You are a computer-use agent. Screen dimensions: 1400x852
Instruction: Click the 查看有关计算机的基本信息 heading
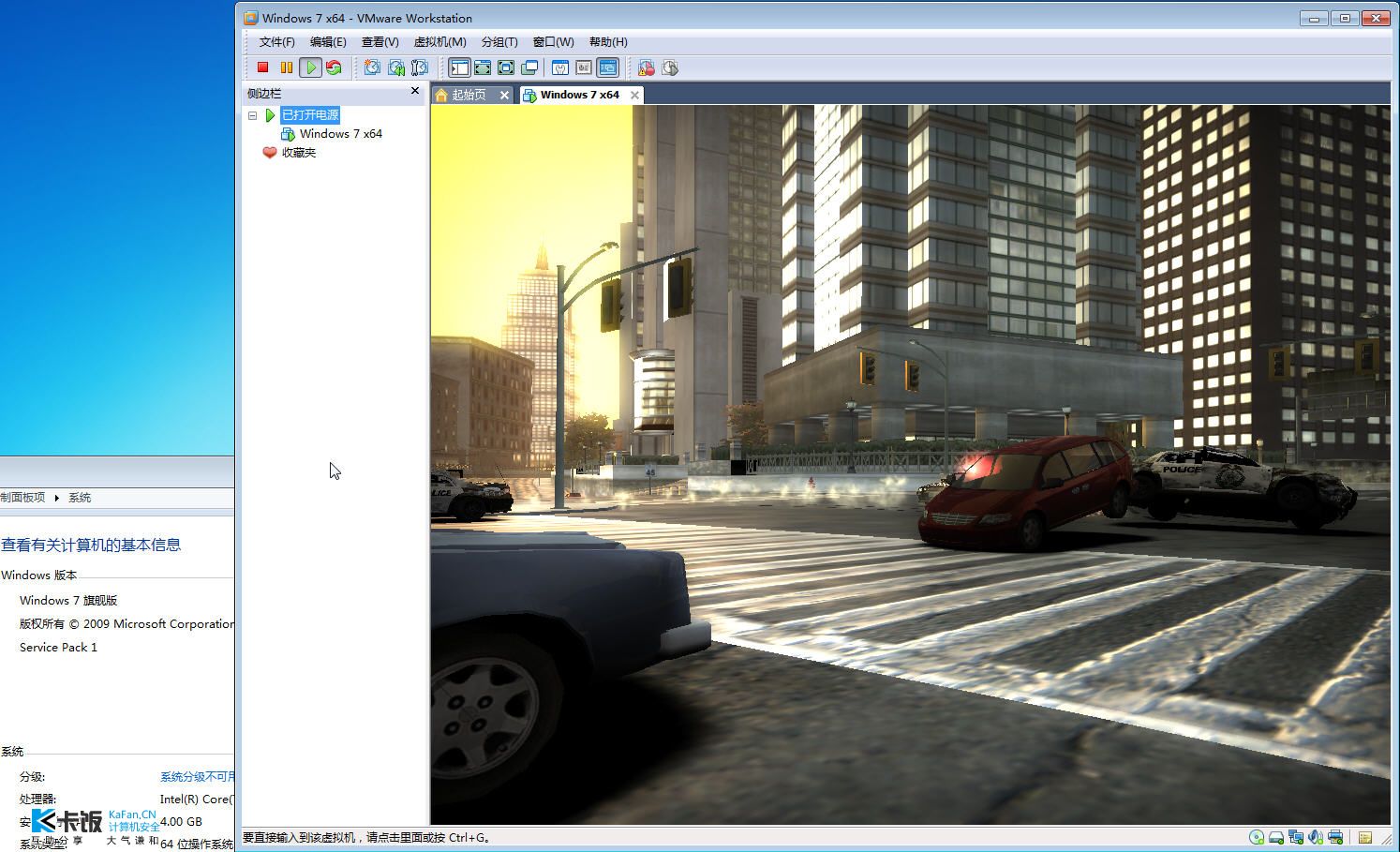click(91, 546)
